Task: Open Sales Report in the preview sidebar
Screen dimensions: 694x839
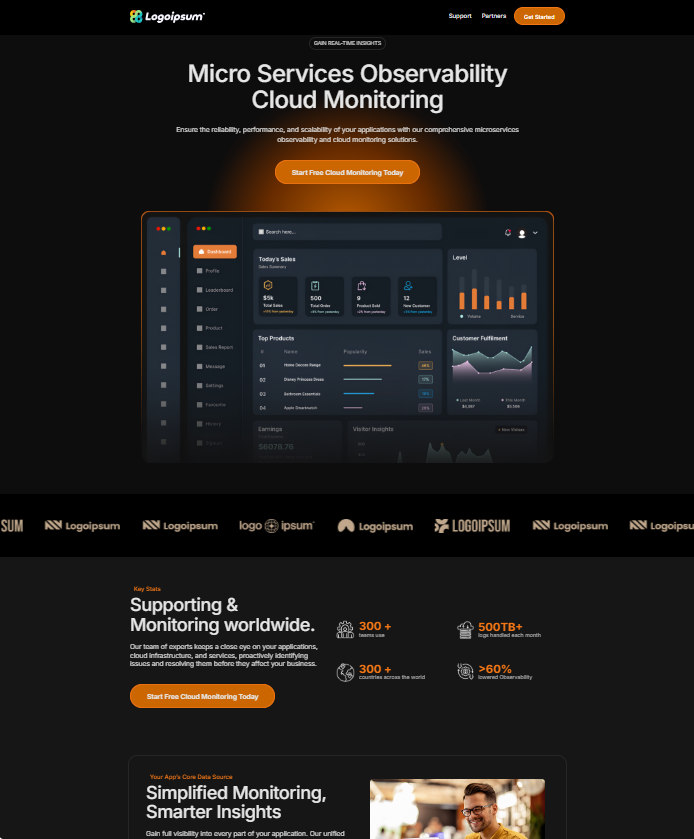Action: (x=215, y=347)
